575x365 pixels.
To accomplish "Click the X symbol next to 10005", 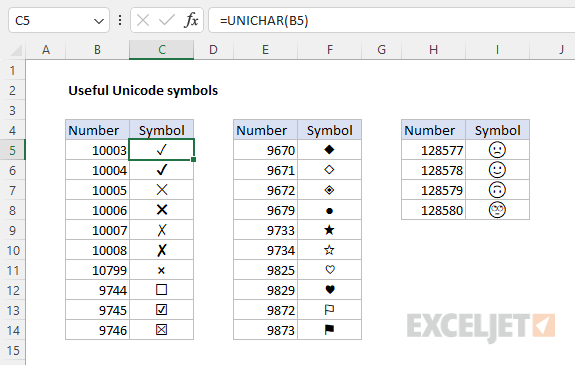I will tap(162, 190).
